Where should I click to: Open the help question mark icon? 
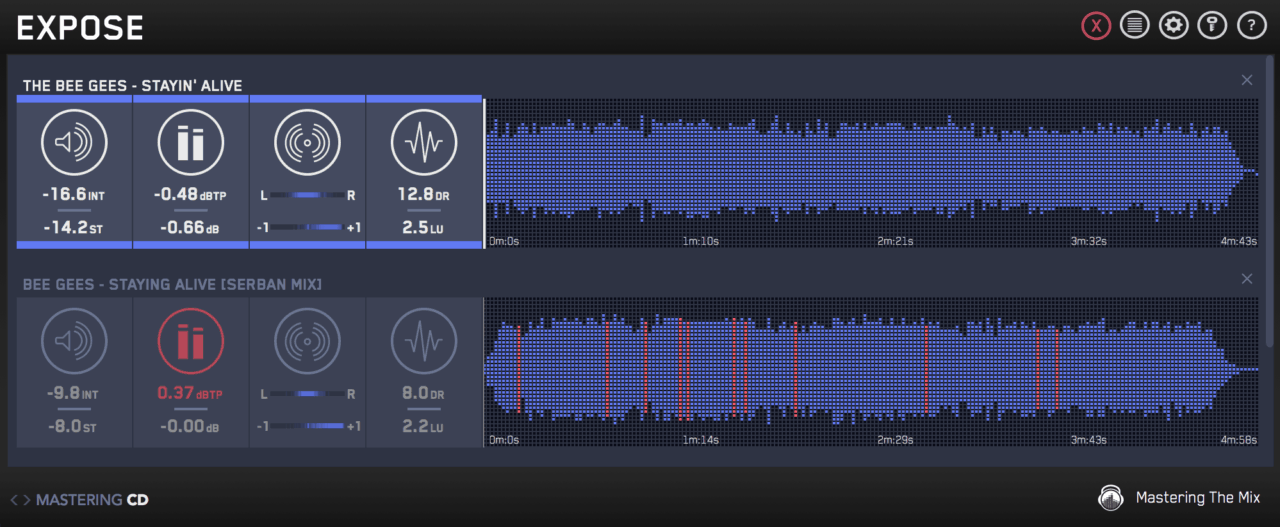coord(1252,26)
